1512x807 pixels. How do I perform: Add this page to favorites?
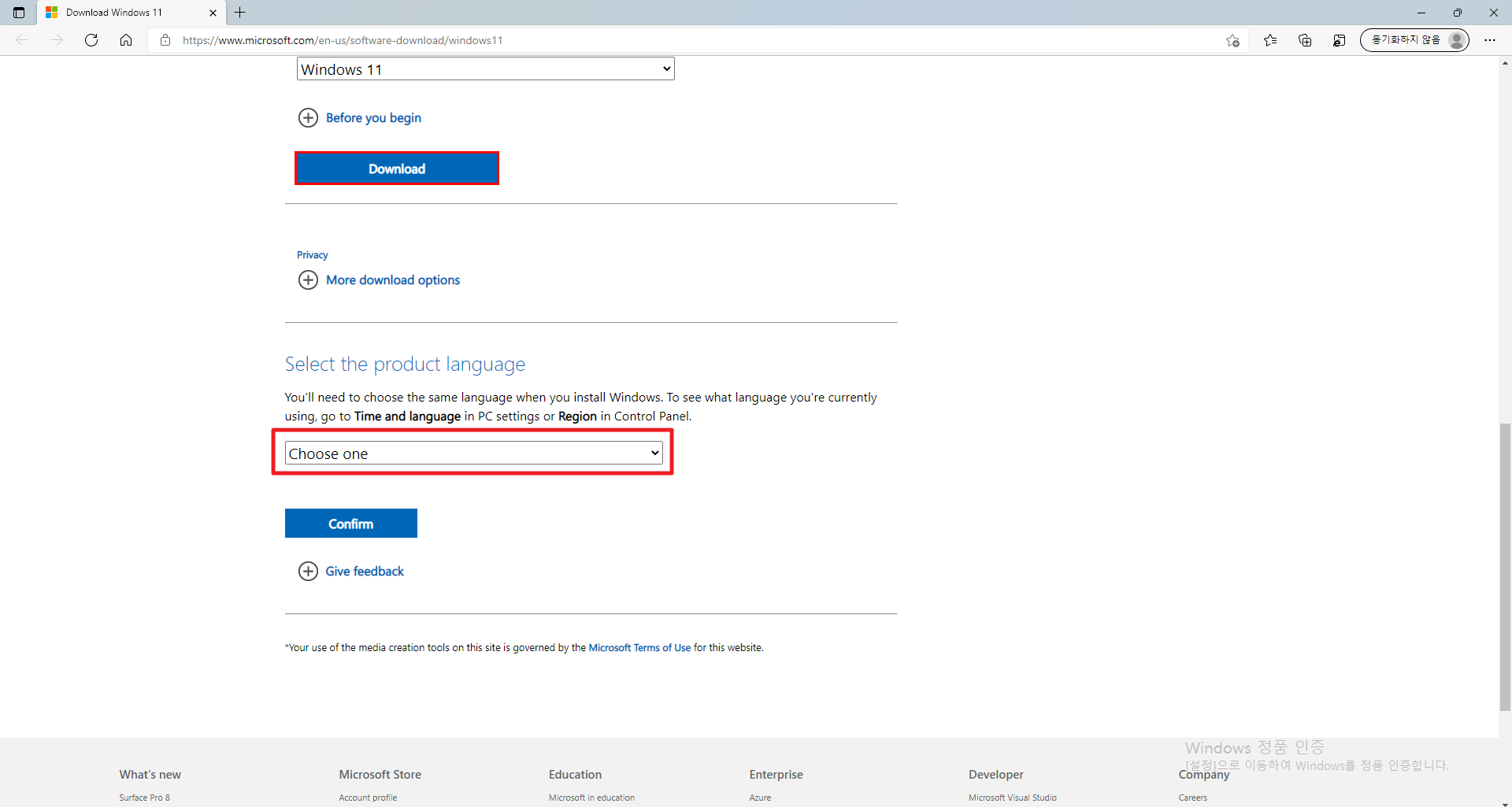pos(1232,40)
